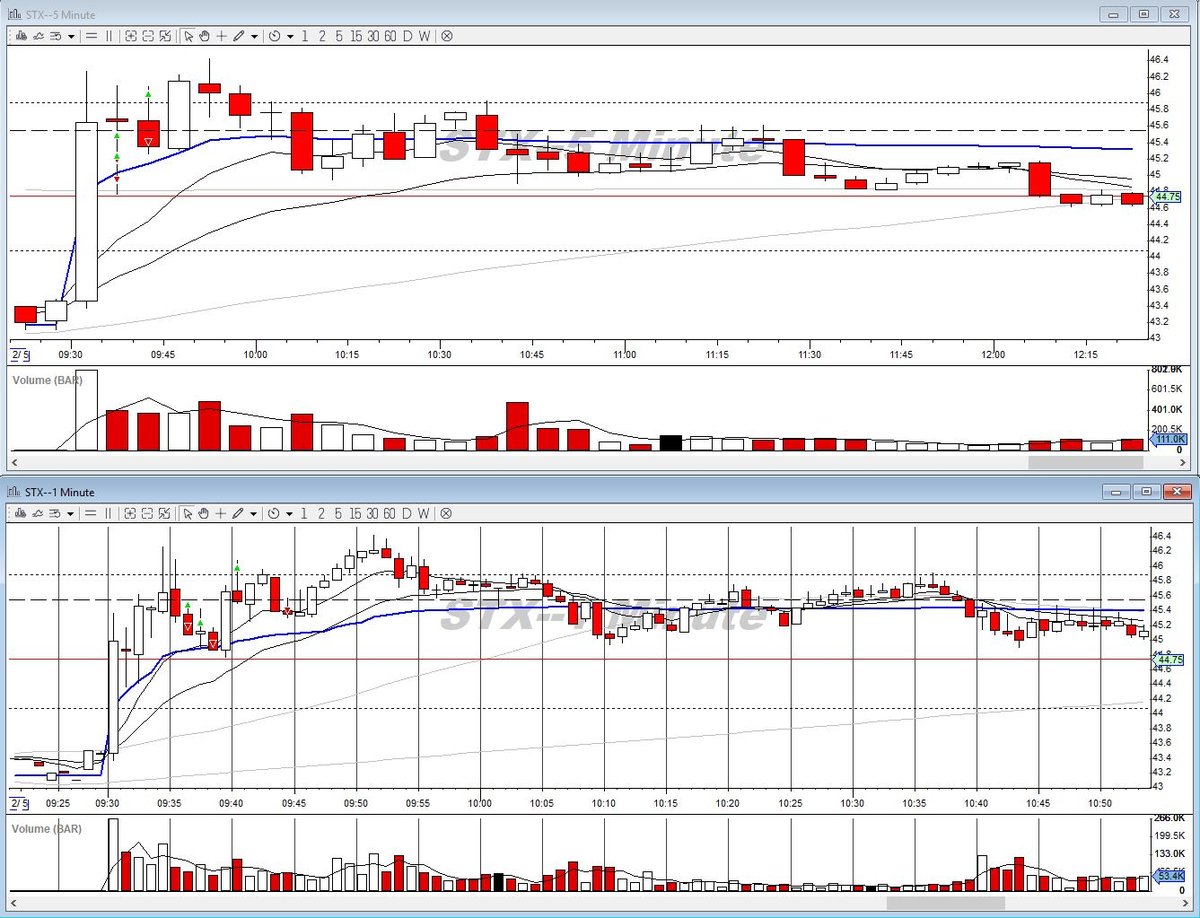This screenshot has height=918, width=1200.
Task: Open the dropdown arrow beside the pencil tool, top chart
Action: click(x=254, y=36)
